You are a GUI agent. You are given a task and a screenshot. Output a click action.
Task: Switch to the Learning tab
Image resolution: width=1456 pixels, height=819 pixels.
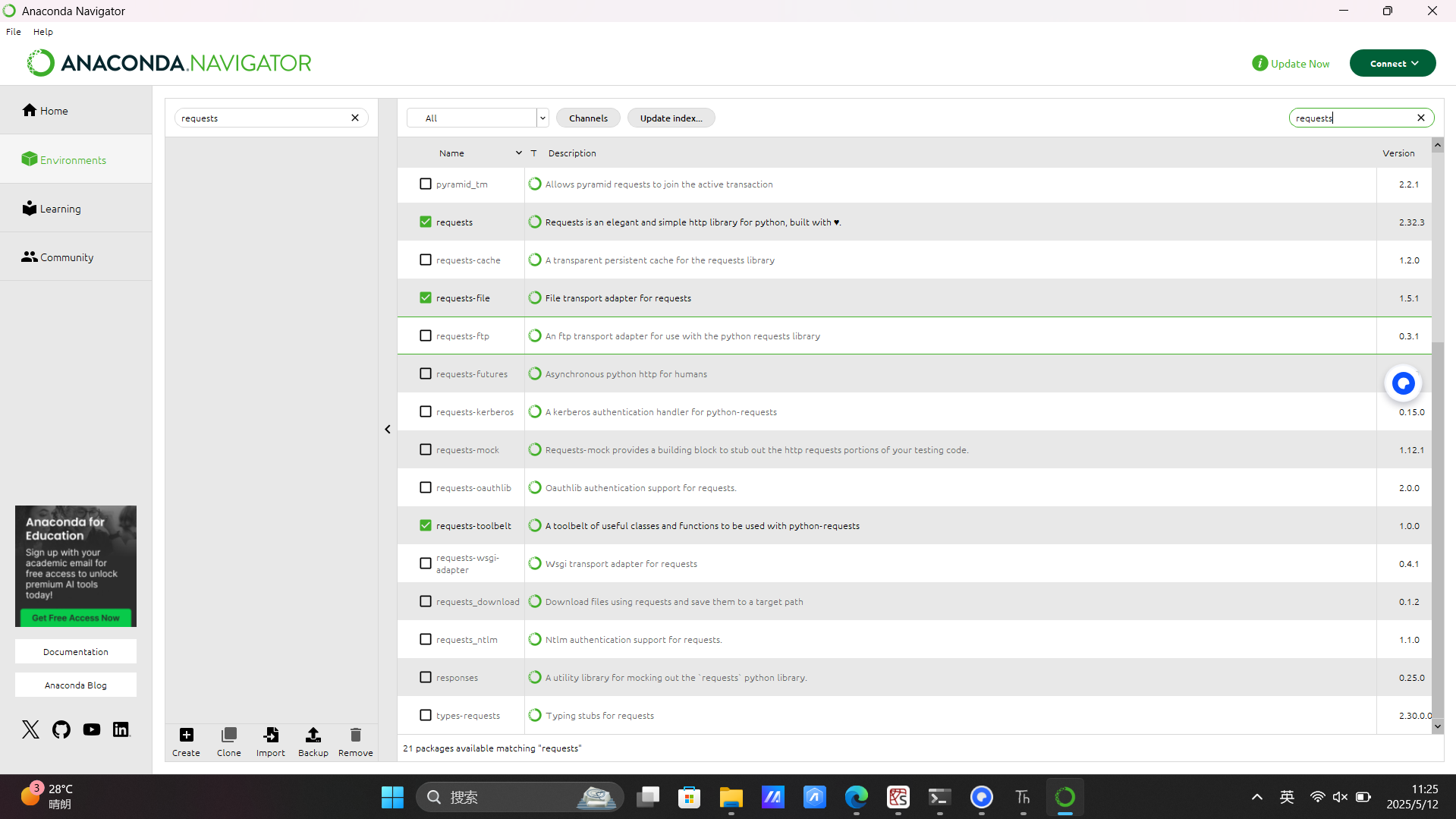tap(76, 208)
